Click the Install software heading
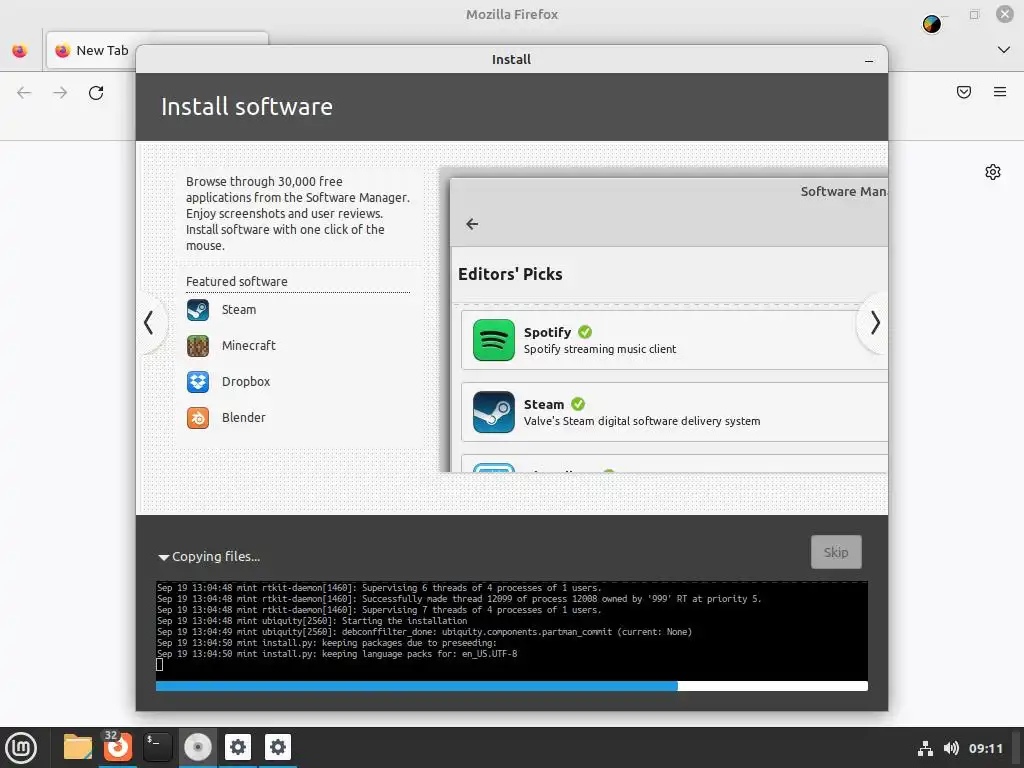This screenshot has height=768, width=1024. (x=247, y=106)
